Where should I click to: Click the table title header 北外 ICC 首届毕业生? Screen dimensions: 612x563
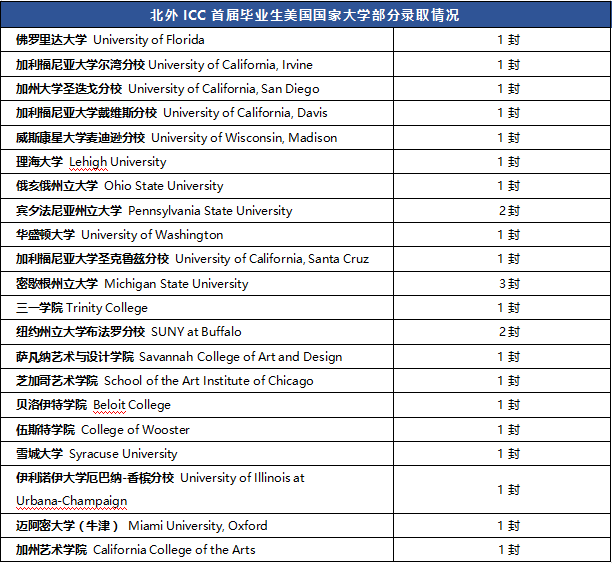coord(305,14)
